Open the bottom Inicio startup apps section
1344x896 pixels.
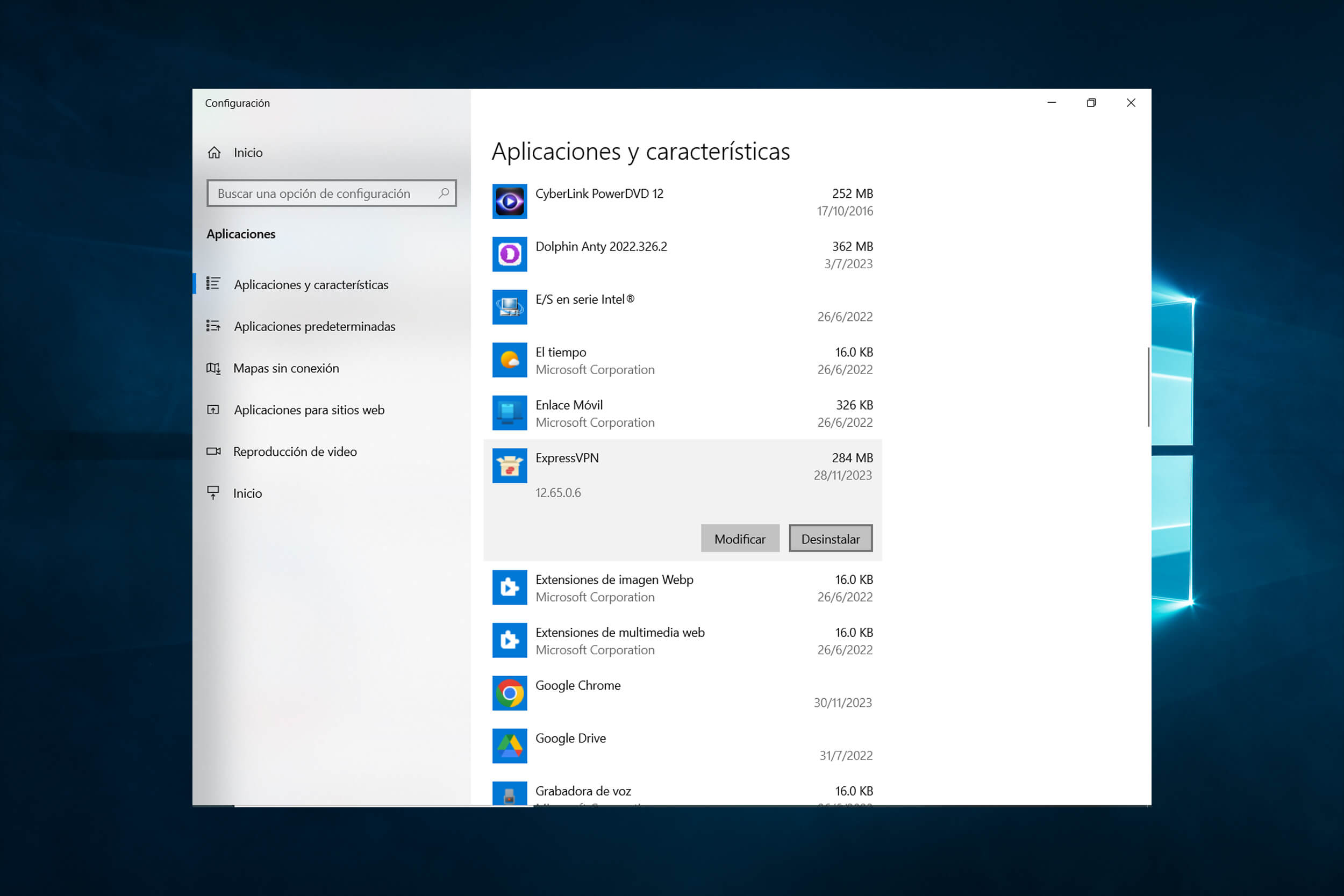click(x=331, y=493)
